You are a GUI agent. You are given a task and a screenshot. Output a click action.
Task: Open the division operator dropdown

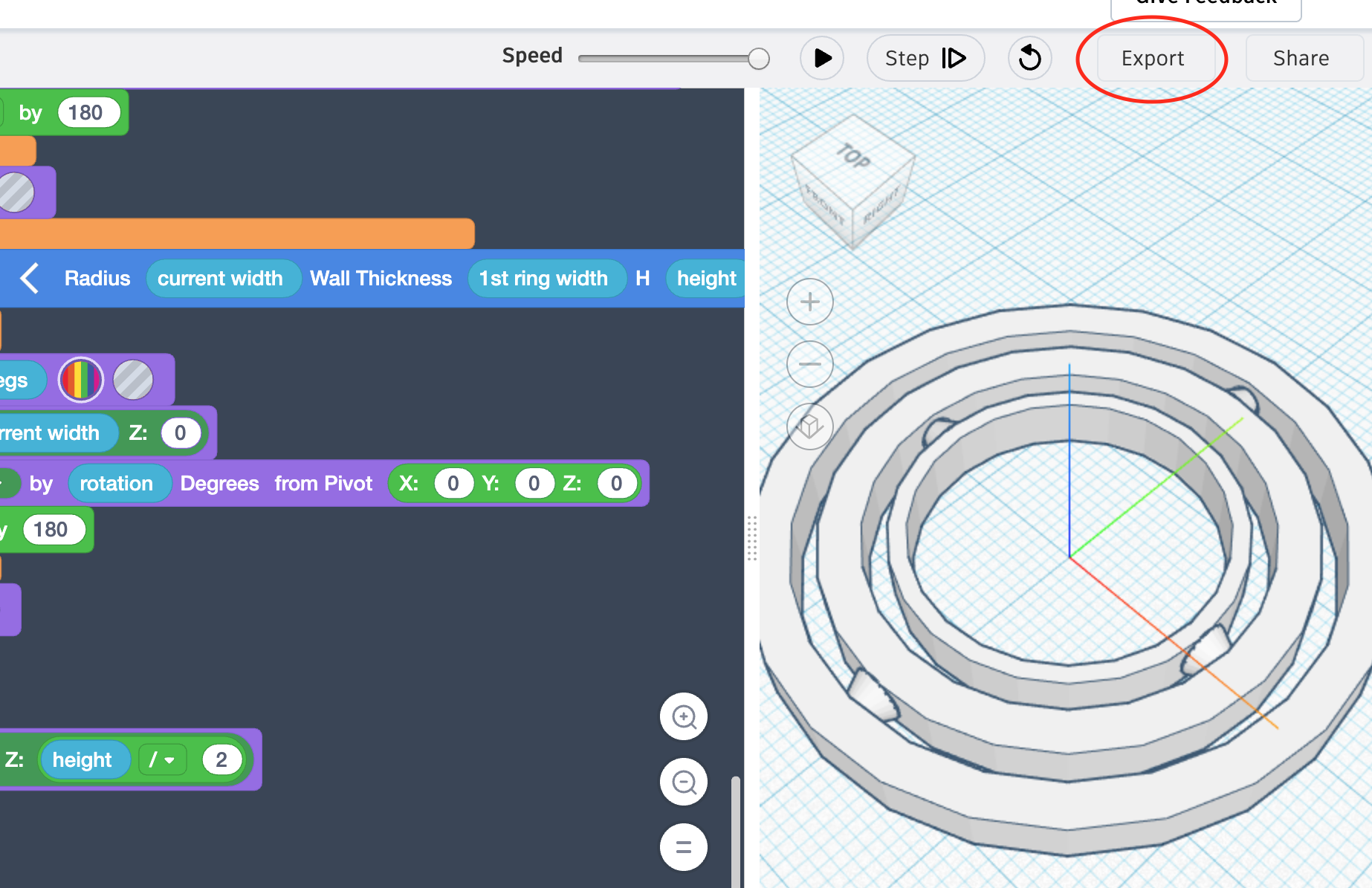pyautogui.click(x=163, y=759)
